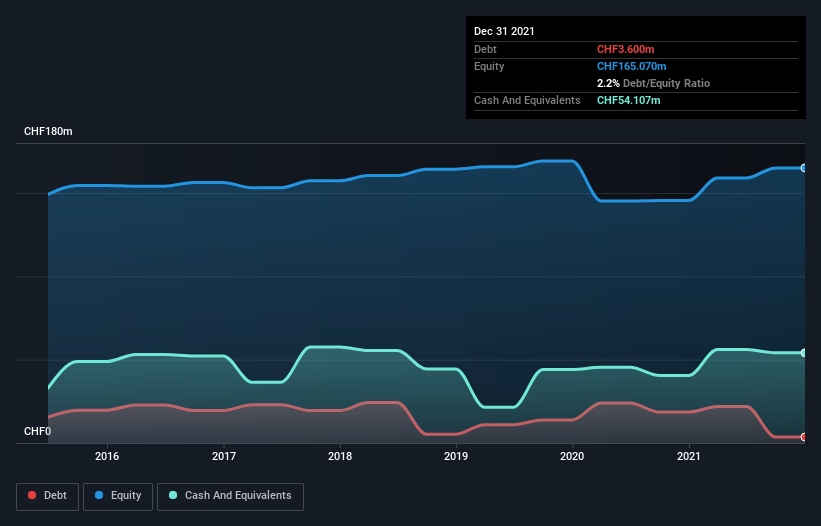821x526 pixels.
Task: Click the CHF54.107m cash value
Action: [x=628, y=100]
